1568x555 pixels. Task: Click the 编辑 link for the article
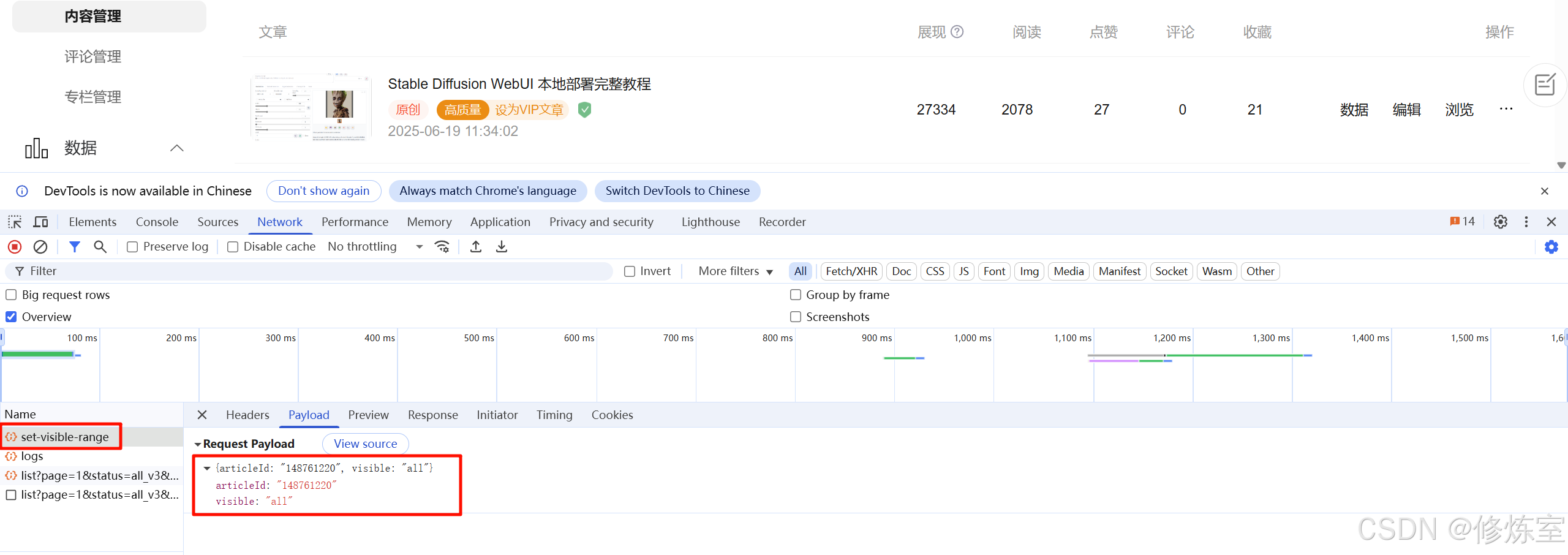1406,109
